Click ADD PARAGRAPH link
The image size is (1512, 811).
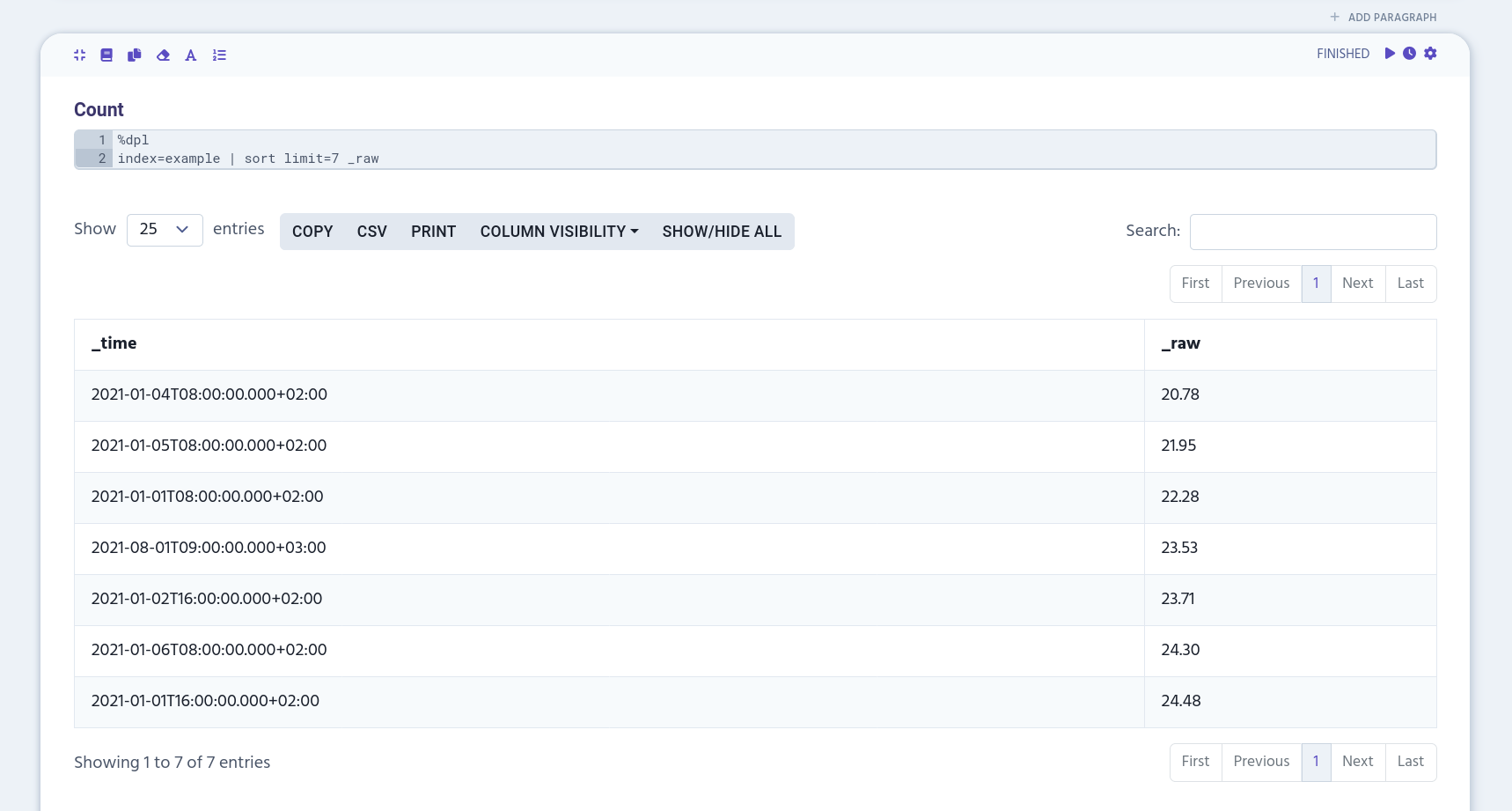(x=1384, y=17)
